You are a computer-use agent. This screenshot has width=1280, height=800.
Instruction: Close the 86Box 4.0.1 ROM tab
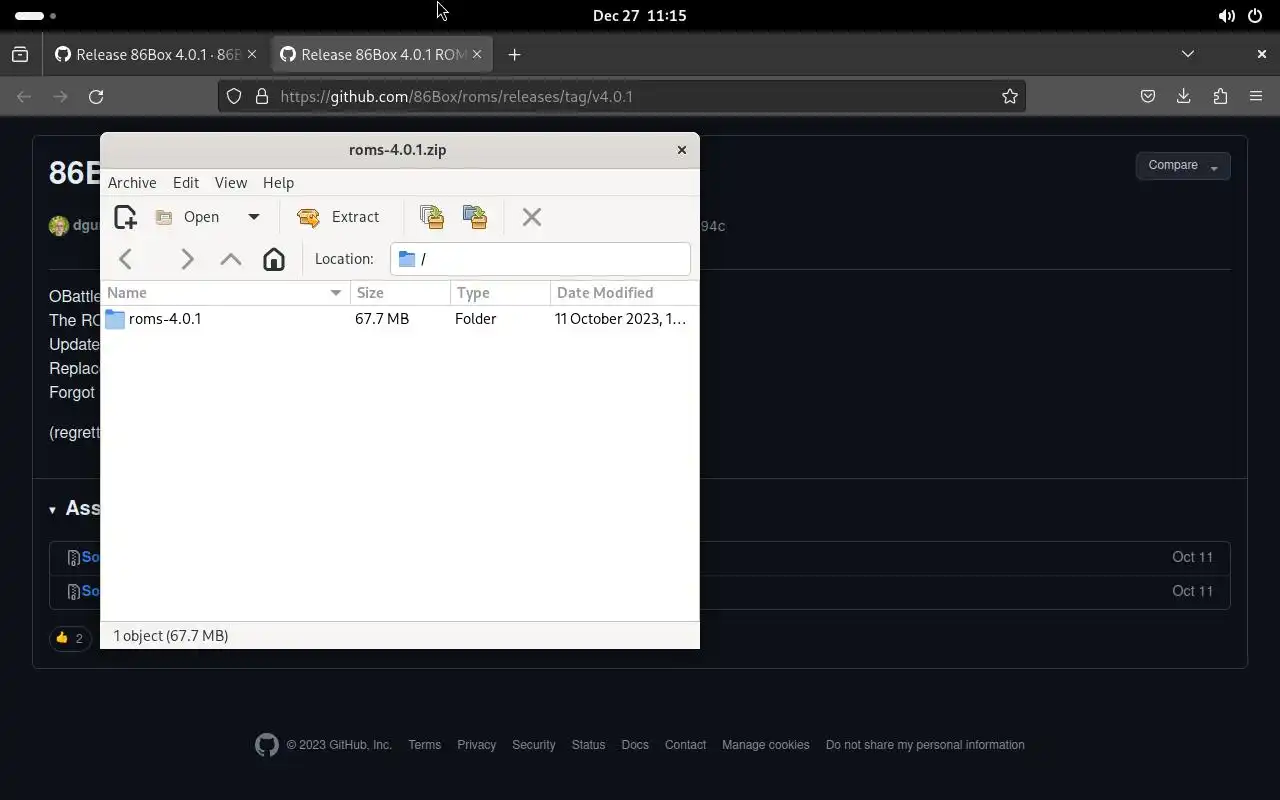477,55
